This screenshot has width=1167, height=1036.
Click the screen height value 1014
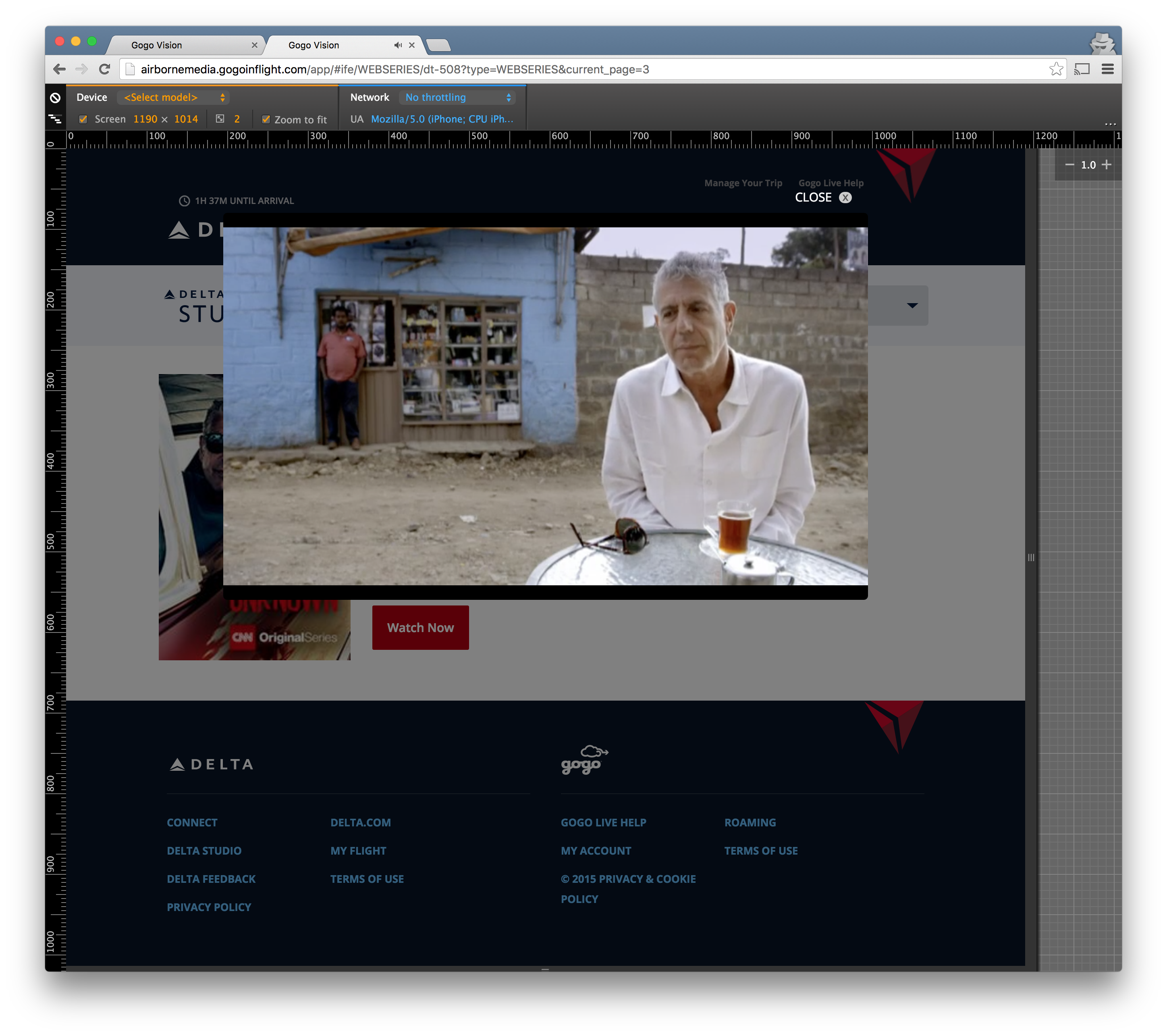point(186,119)
